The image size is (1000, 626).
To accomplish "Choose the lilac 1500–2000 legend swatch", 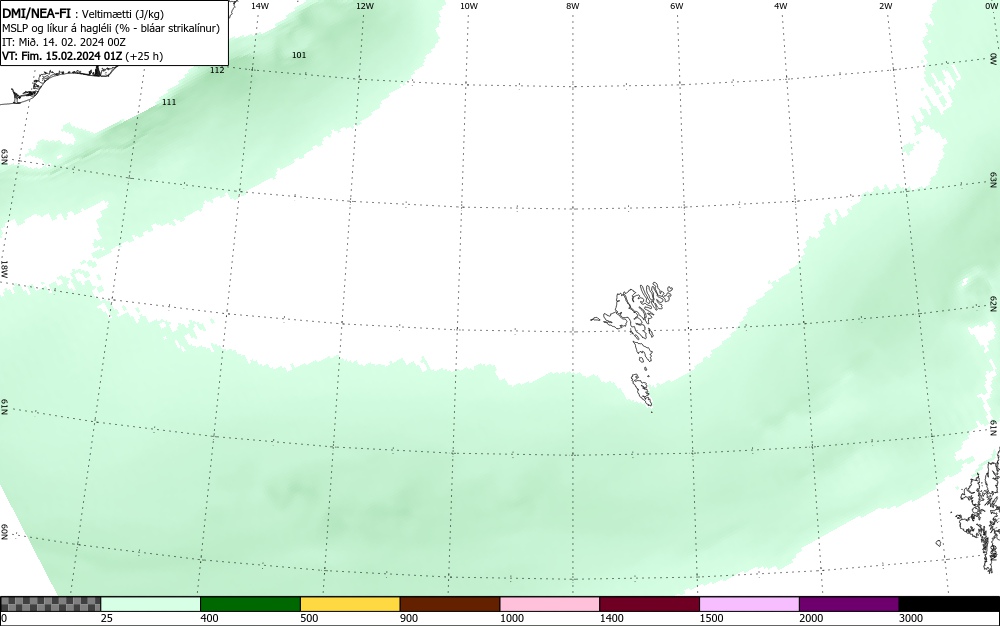I will (x=749, y=604).
